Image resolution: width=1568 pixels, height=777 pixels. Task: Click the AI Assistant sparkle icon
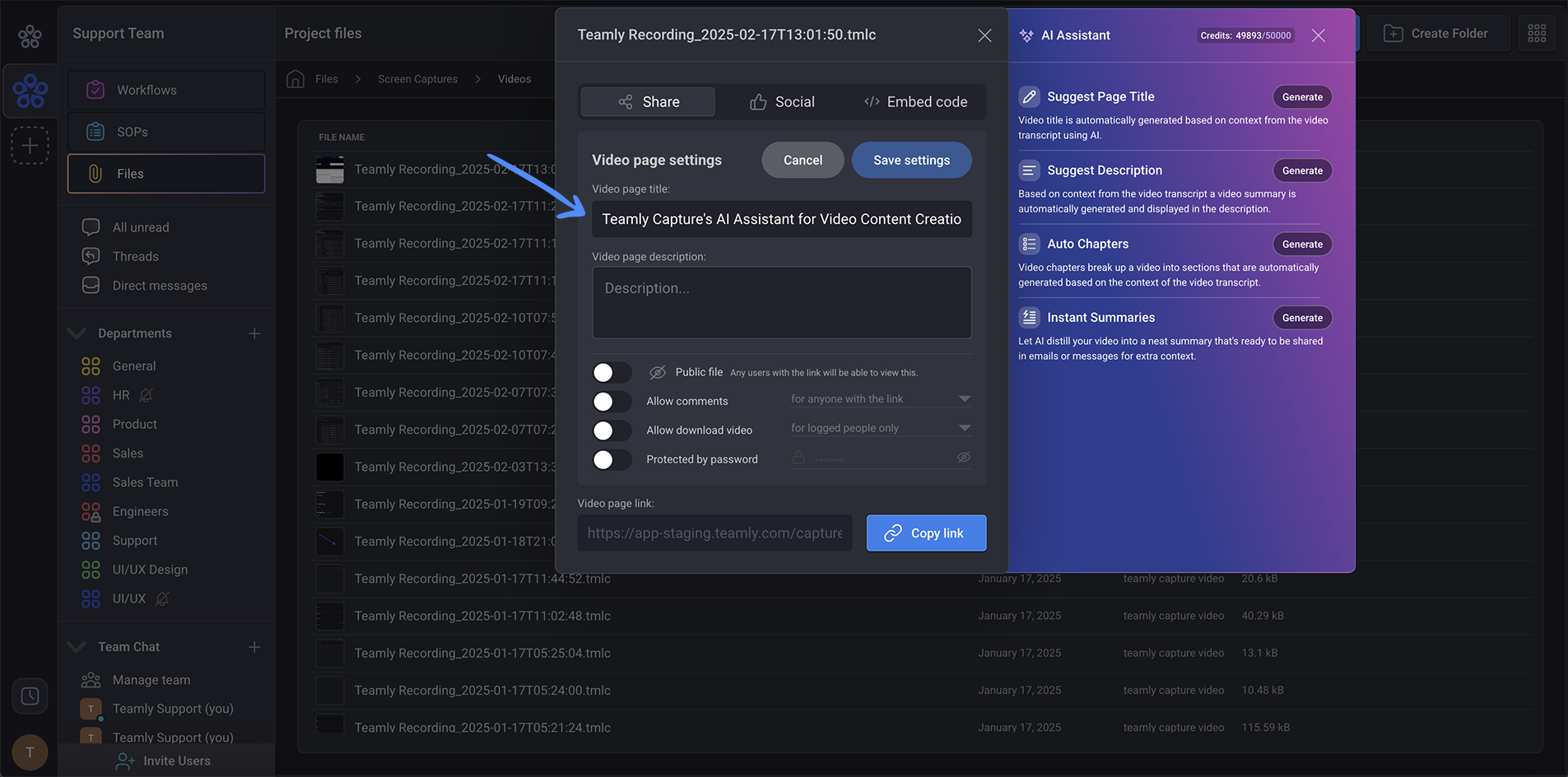click(x=1026, y=35)
